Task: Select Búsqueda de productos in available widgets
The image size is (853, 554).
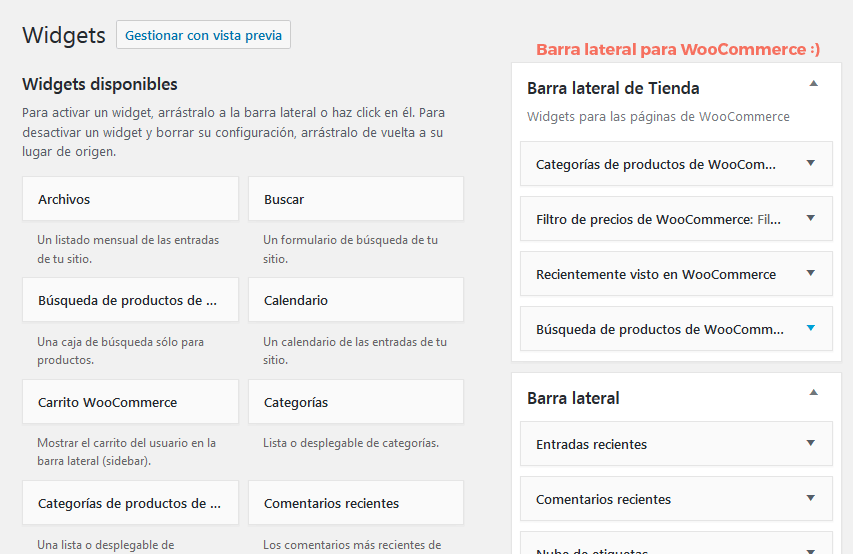Action: [130, 300]
